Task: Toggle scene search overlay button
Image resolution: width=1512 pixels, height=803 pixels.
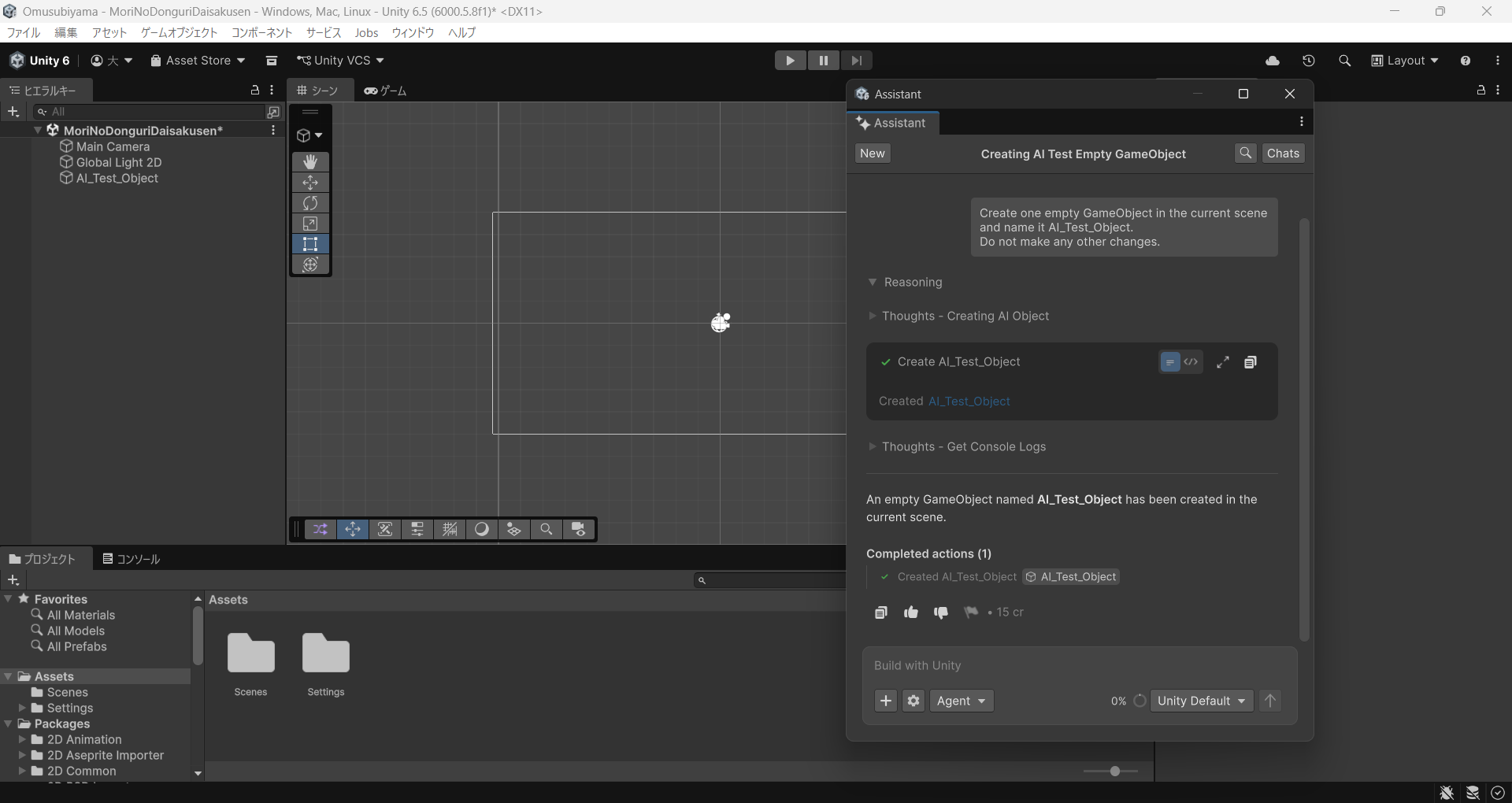Action: (547, 530)
